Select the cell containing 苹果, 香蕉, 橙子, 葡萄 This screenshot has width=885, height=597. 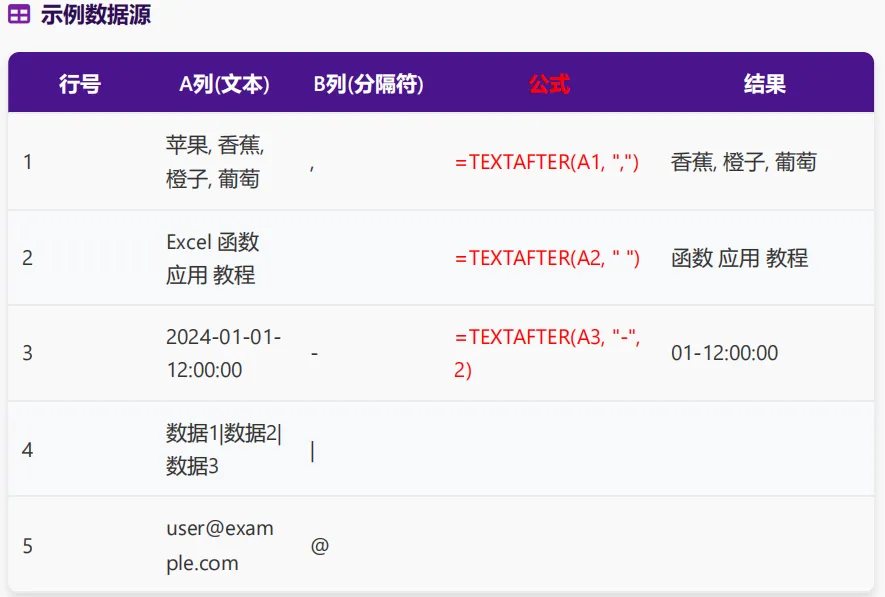(215, 162)
